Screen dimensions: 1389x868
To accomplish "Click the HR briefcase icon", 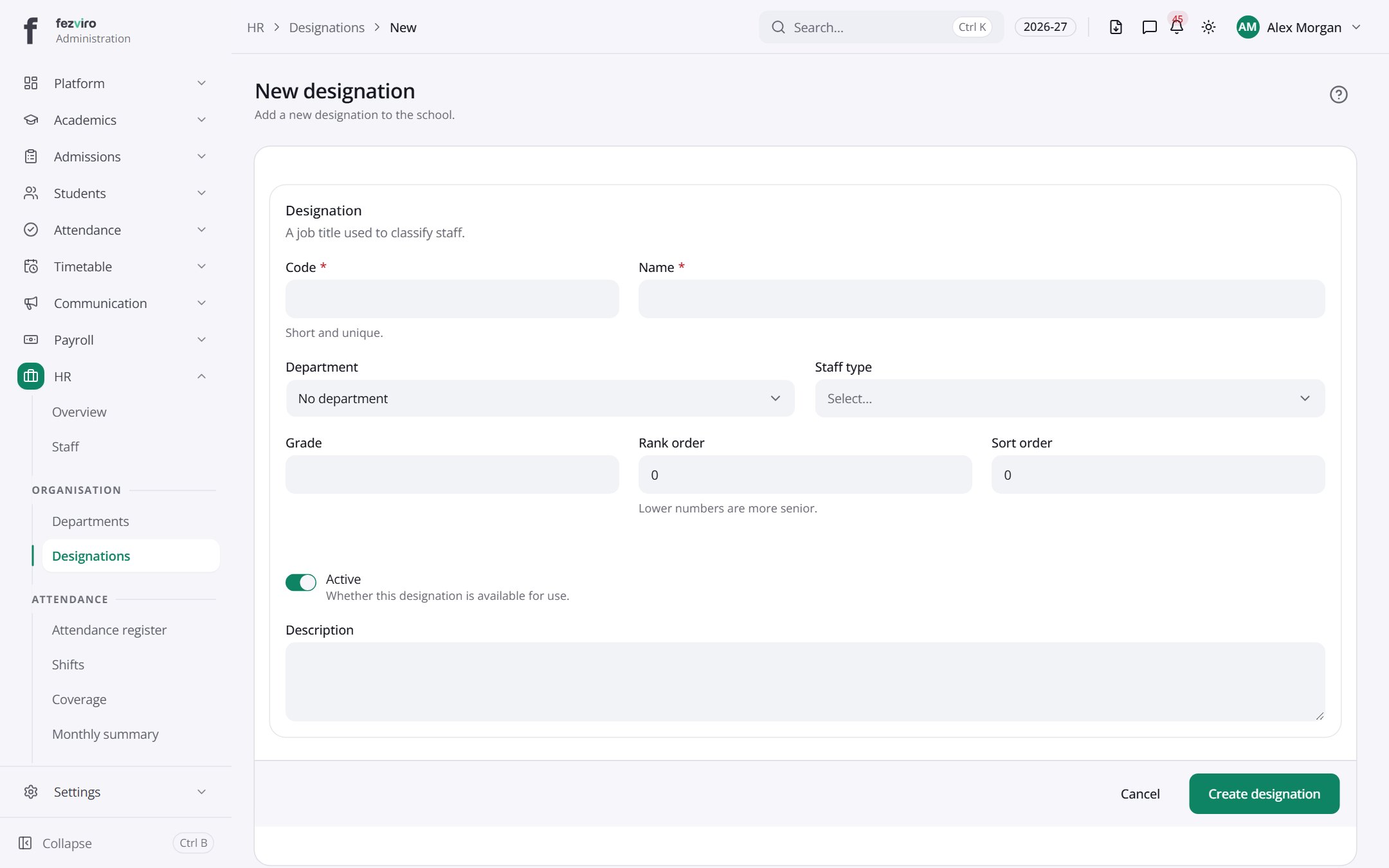I will click(x=31, y=376).
